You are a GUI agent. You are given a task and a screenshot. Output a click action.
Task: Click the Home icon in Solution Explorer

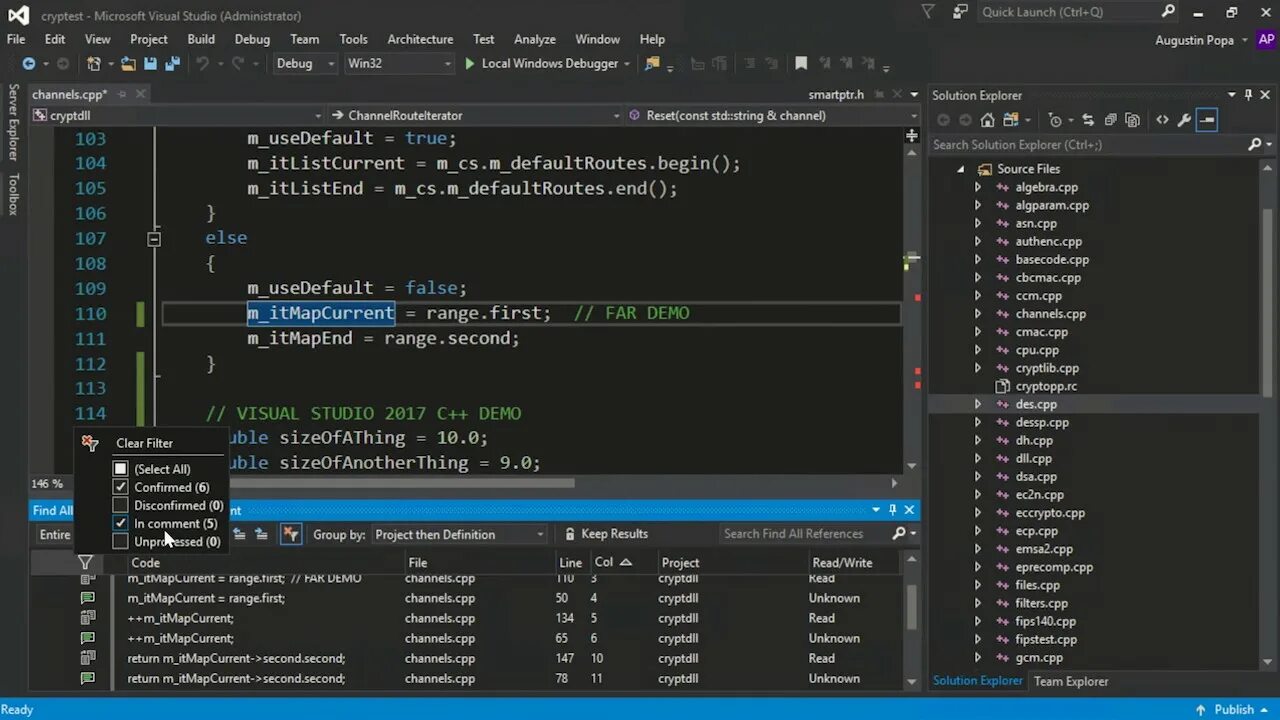point(987,120)
